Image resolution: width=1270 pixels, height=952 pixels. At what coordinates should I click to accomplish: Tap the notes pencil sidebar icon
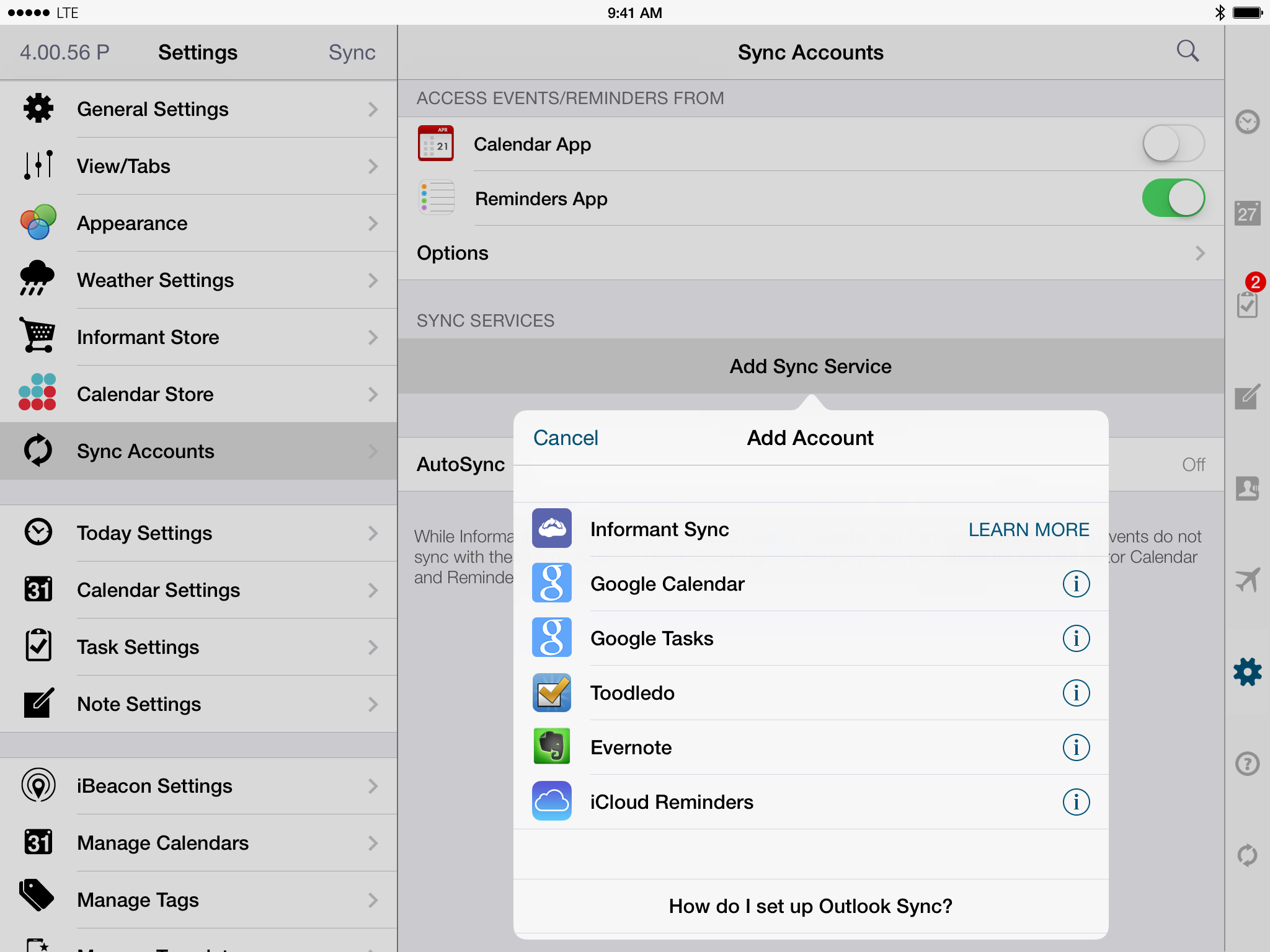click(1246, 397)
